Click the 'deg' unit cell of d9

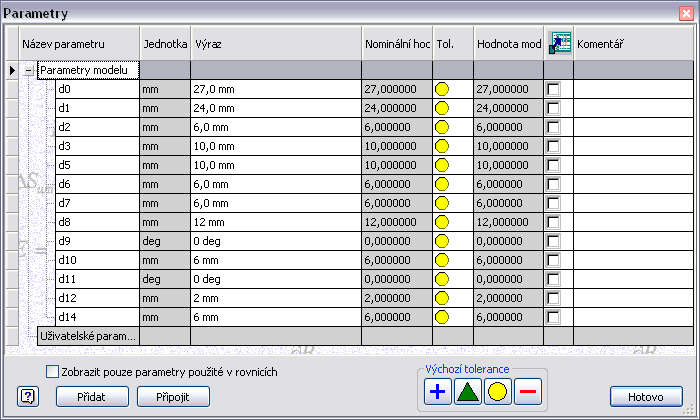point(165,241)
